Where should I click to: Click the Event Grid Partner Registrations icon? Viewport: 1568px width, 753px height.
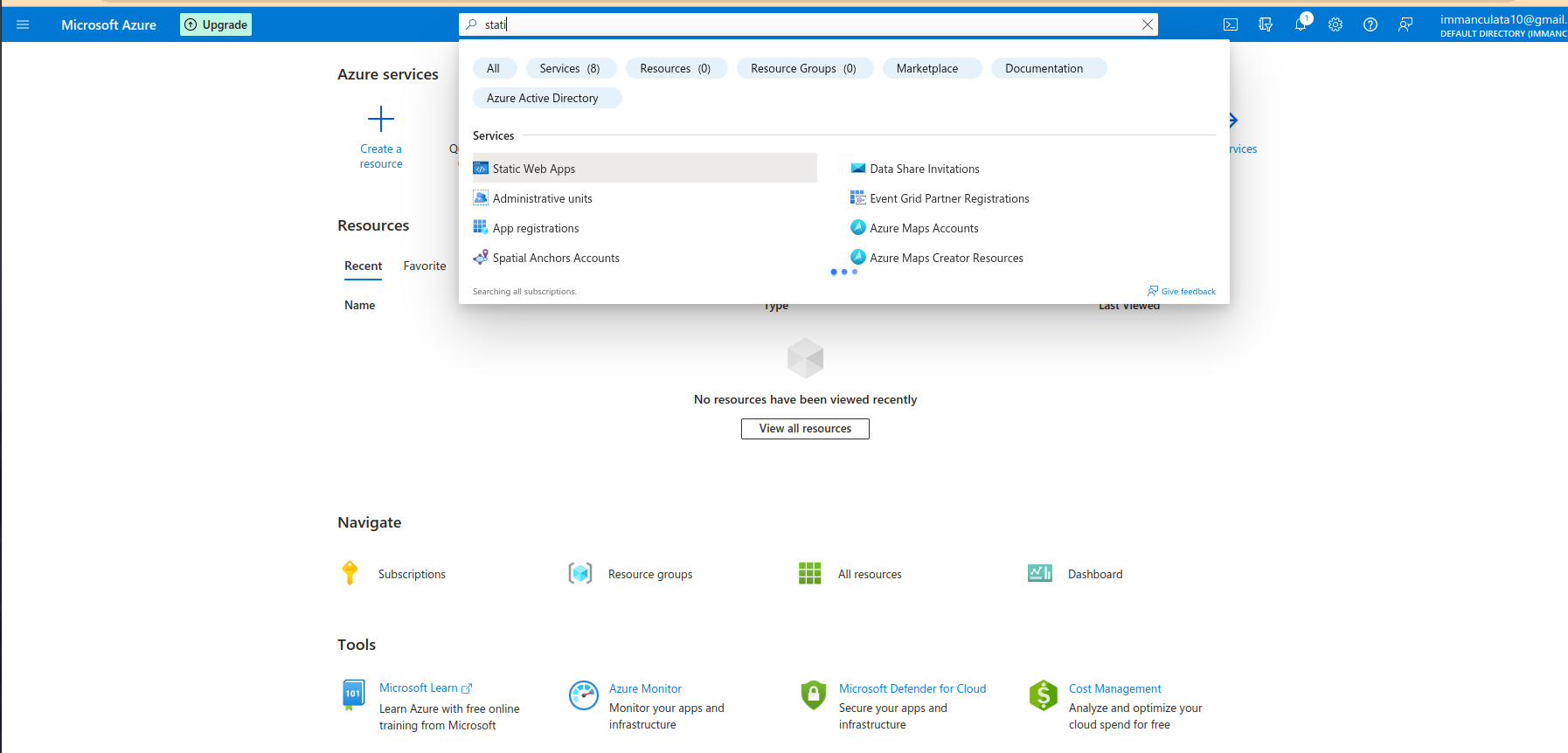point(858,197)
